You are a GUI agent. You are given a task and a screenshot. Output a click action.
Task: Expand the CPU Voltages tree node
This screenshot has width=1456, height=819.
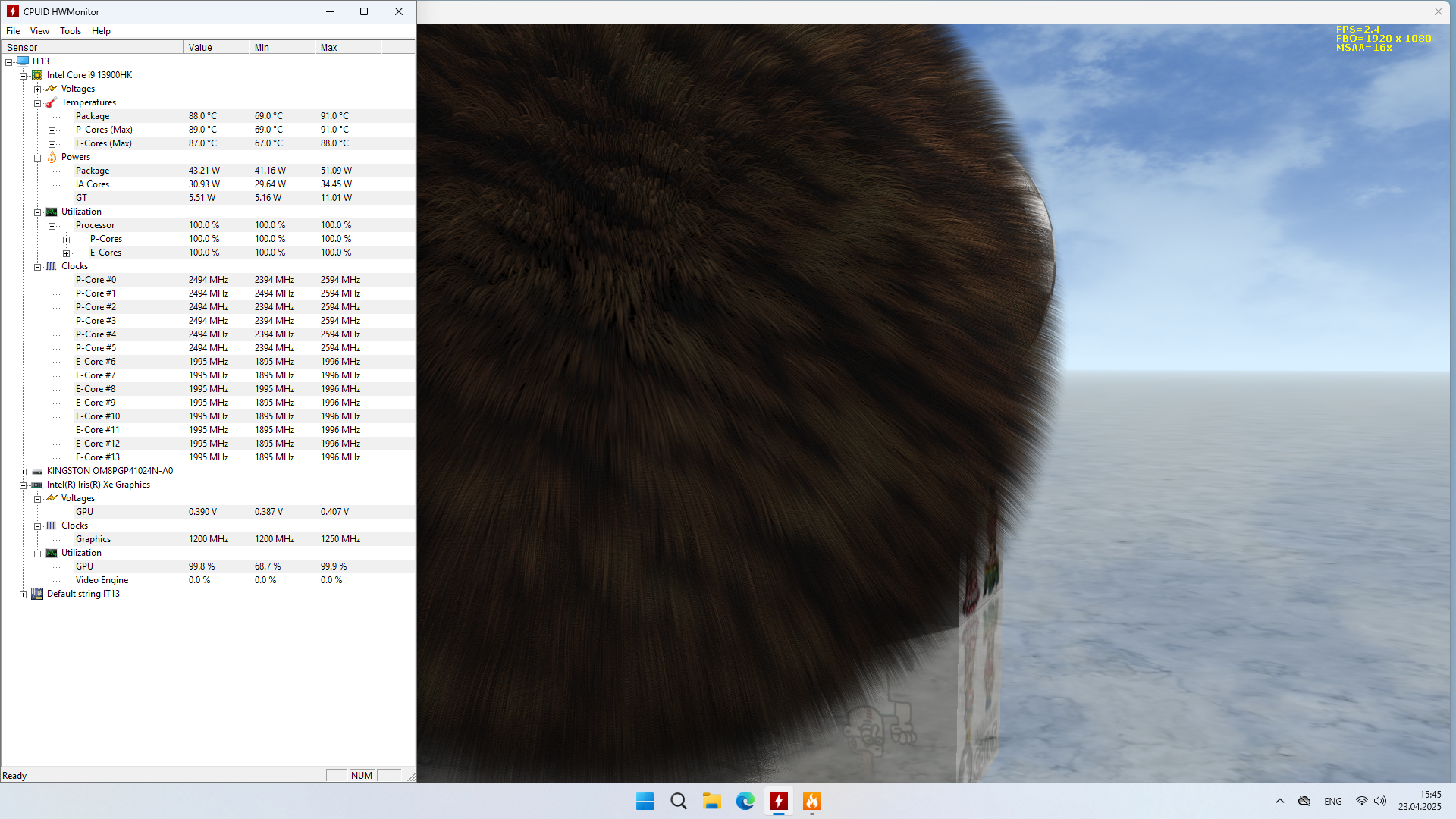37,89
